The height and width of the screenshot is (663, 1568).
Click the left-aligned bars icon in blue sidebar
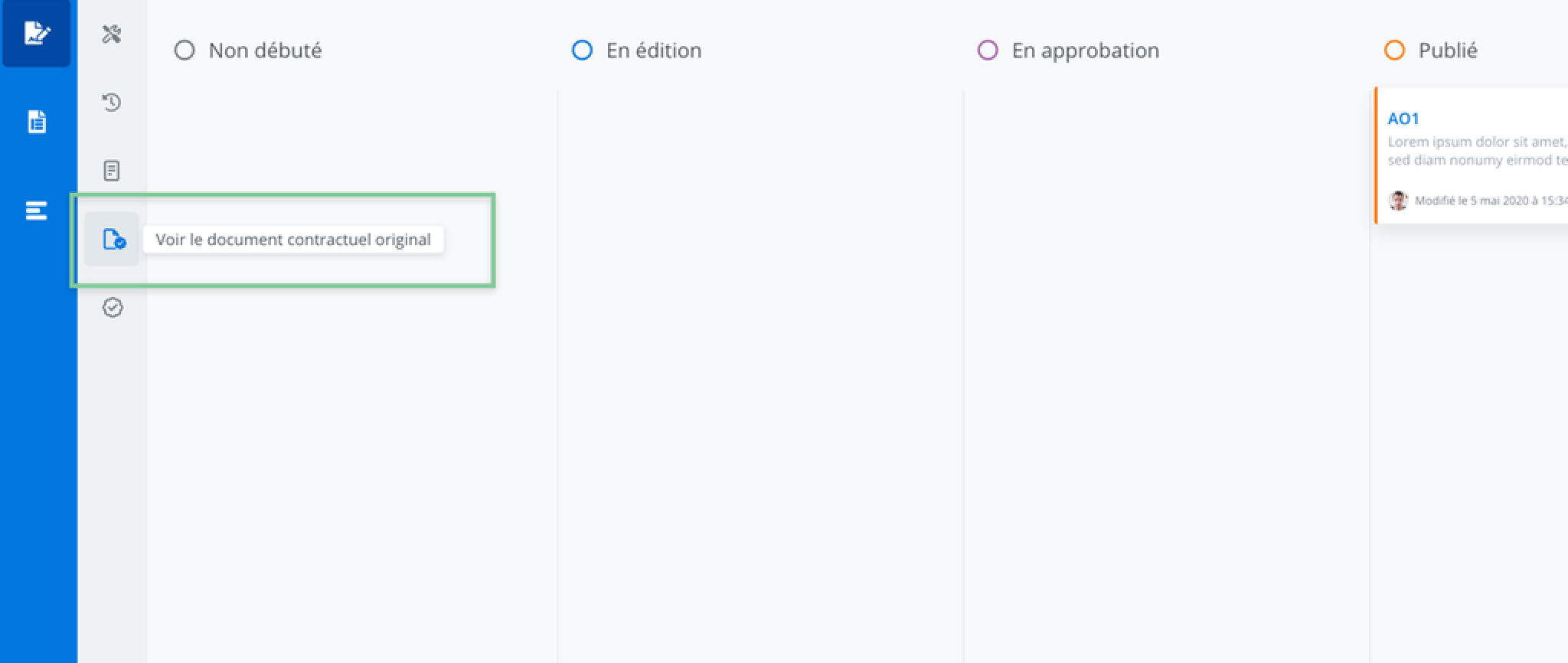36,211
